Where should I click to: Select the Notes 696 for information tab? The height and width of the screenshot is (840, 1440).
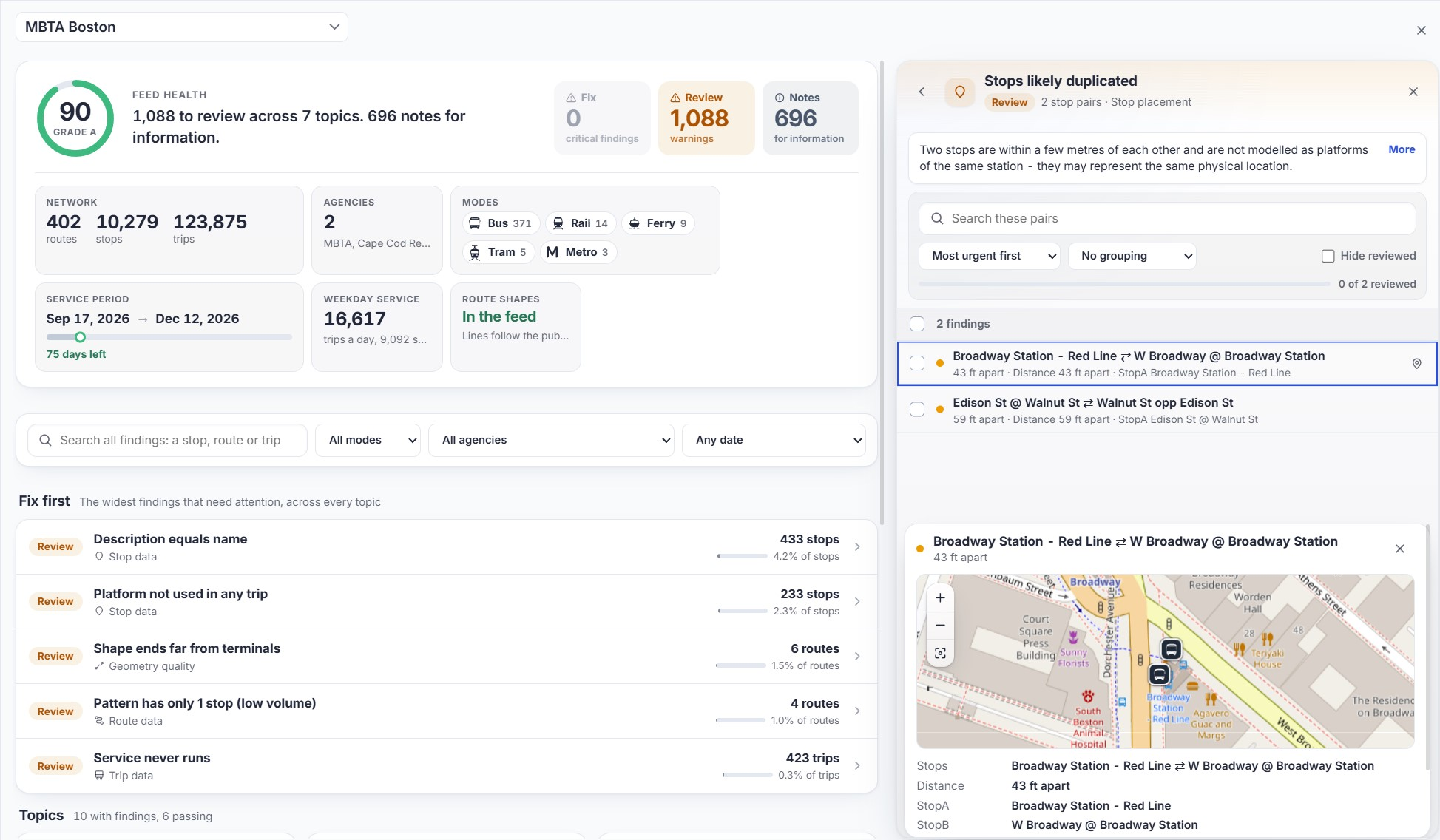click(810, 118)
